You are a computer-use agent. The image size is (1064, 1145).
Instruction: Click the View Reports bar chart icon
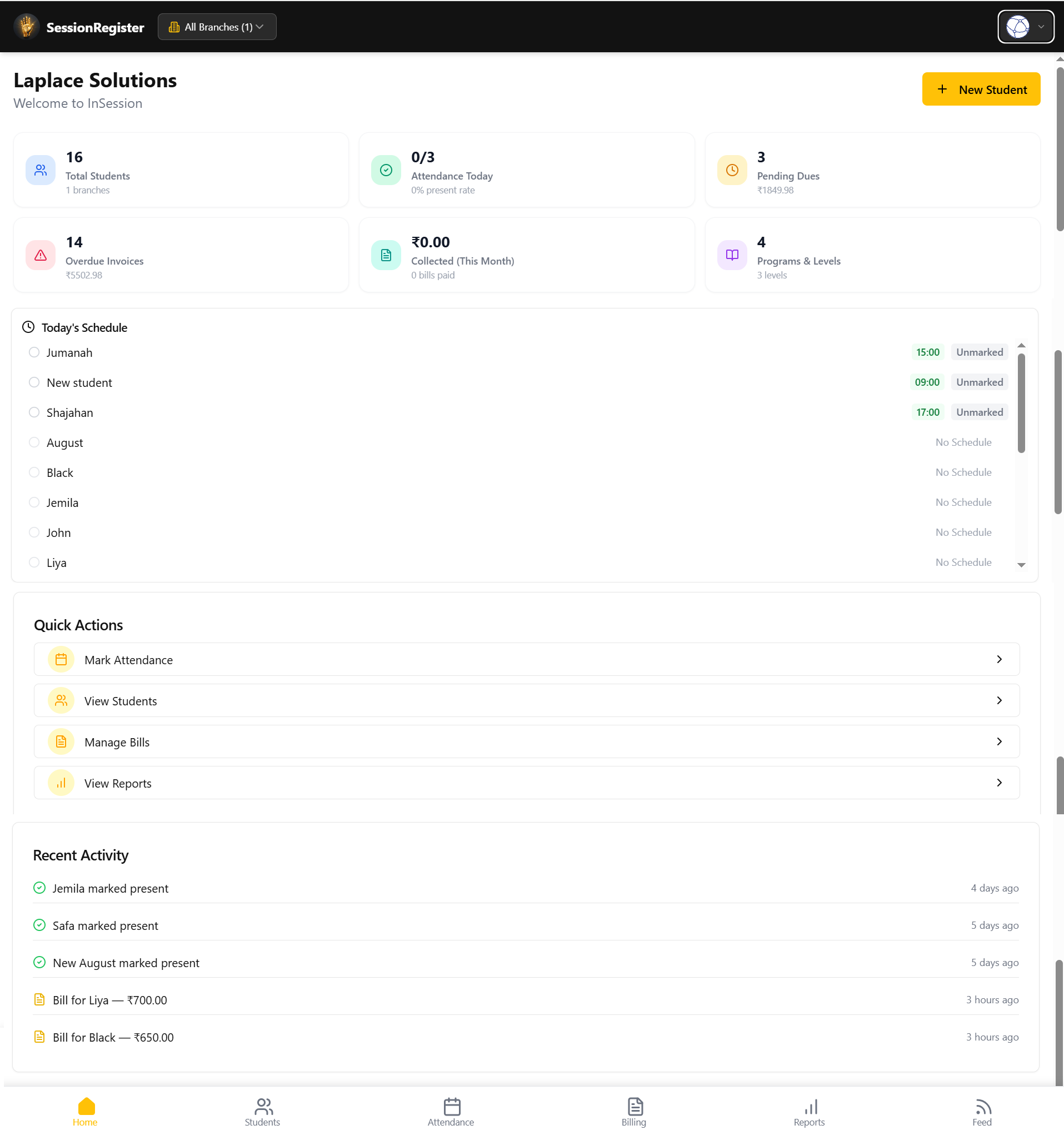(x=61, y=784)
